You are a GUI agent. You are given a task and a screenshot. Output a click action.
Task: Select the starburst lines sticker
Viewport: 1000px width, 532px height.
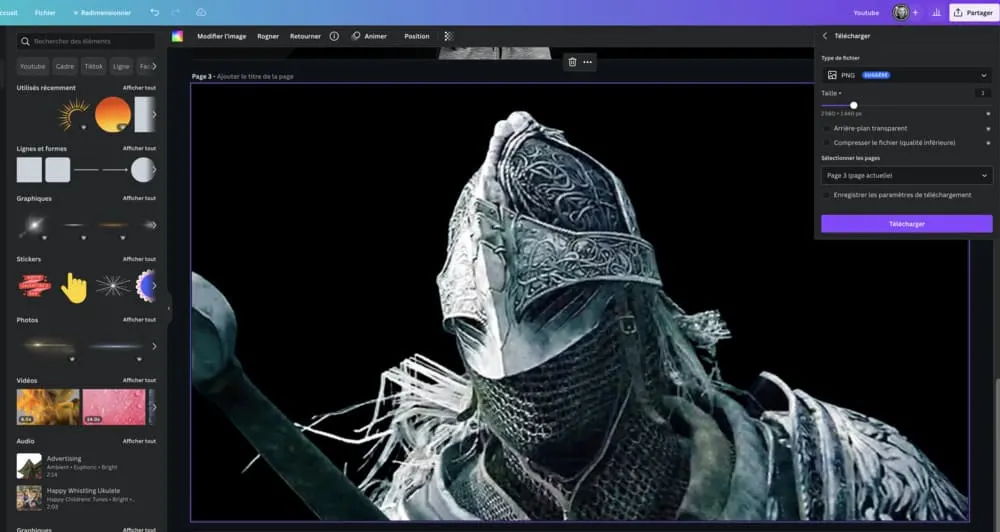click(x=113, y=286)
